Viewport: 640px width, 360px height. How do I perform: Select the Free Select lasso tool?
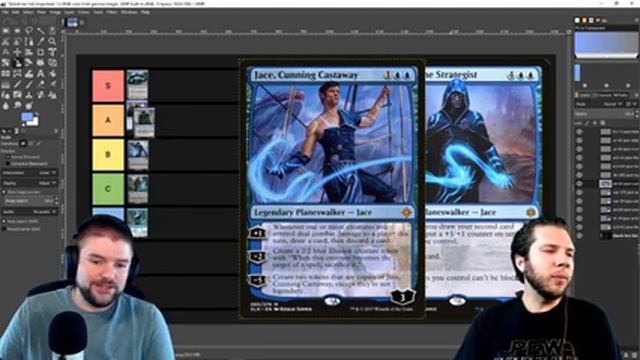pos(29,31)
